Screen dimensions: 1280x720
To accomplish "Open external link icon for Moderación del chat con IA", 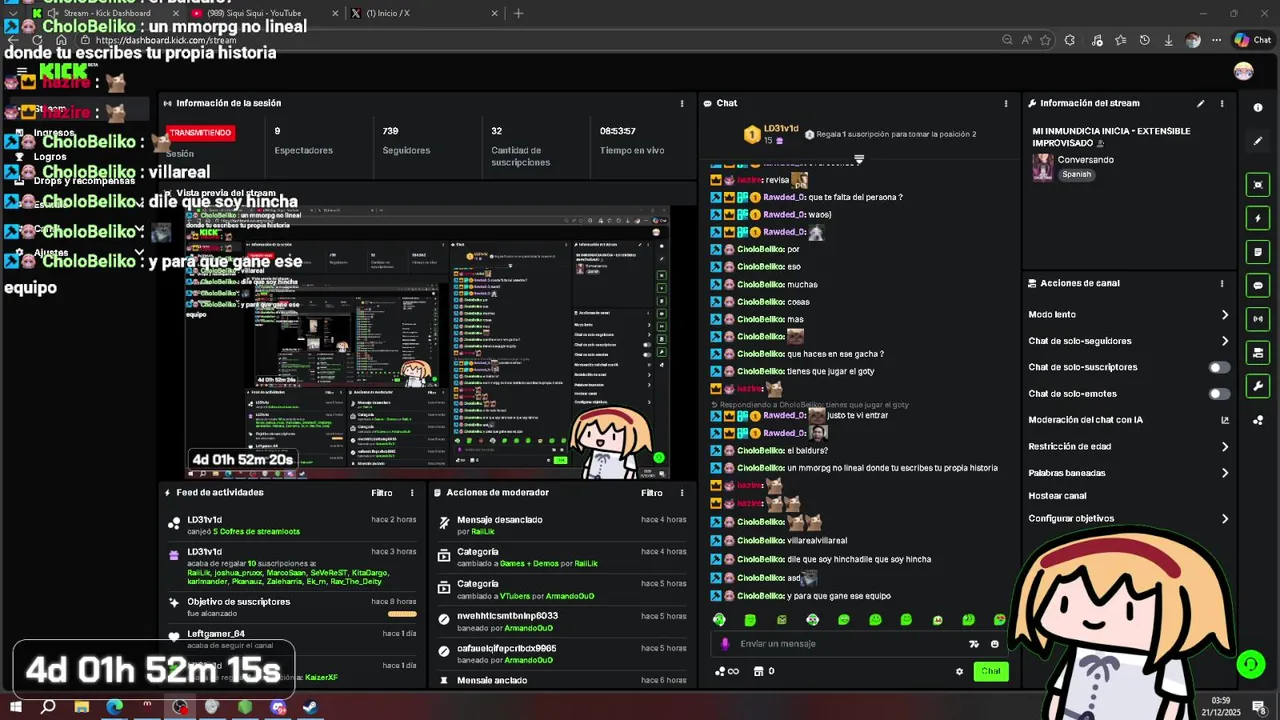I will pyautogui.click(x=1225, y=420).
